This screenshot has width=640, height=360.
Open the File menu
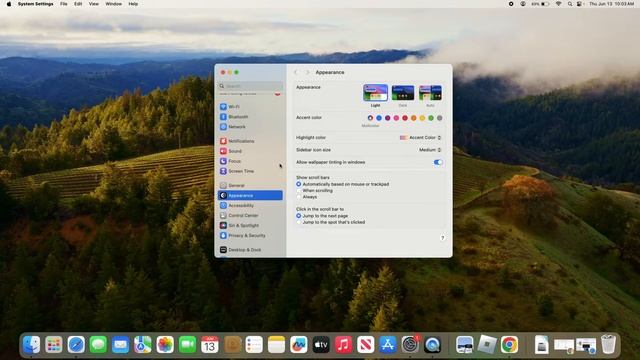tap(64, 4)
